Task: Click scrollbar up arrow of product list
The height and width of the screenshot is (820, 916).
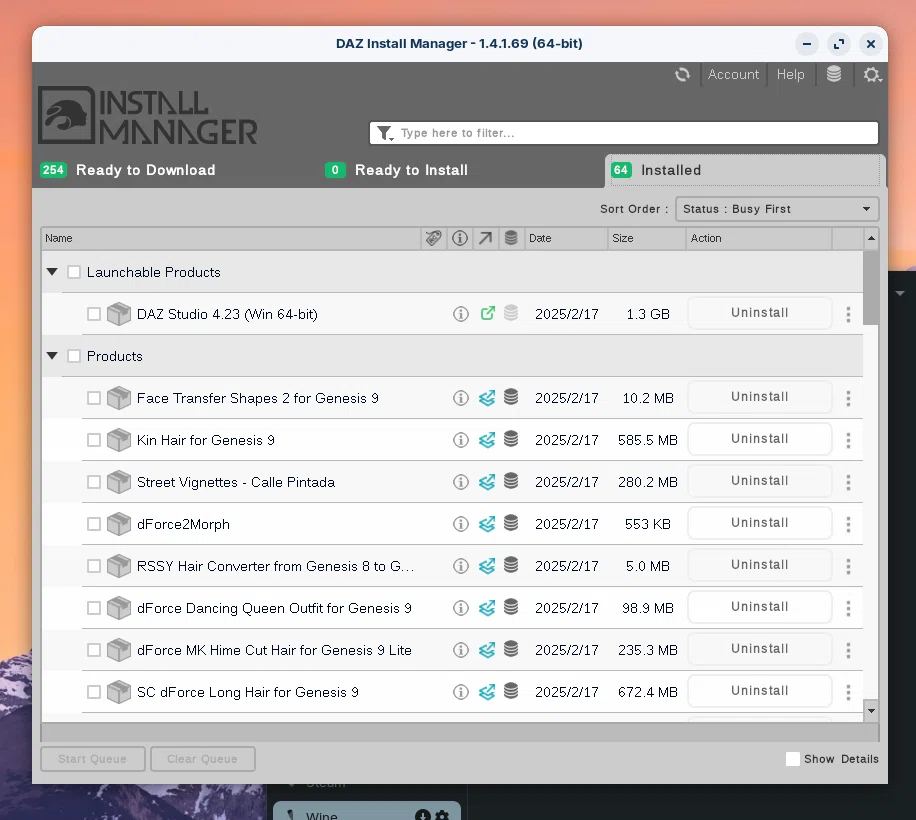Action: [x=871, y=238]
